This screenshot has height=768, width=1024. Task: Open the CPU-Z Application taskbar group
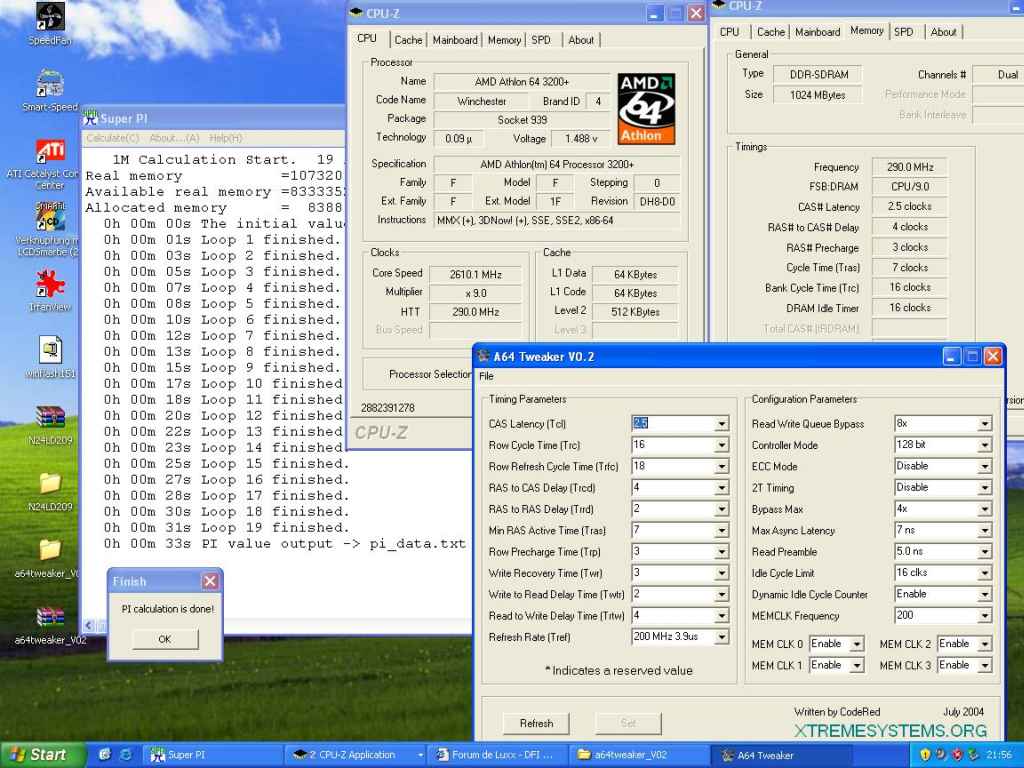click(x=356, y=755)
